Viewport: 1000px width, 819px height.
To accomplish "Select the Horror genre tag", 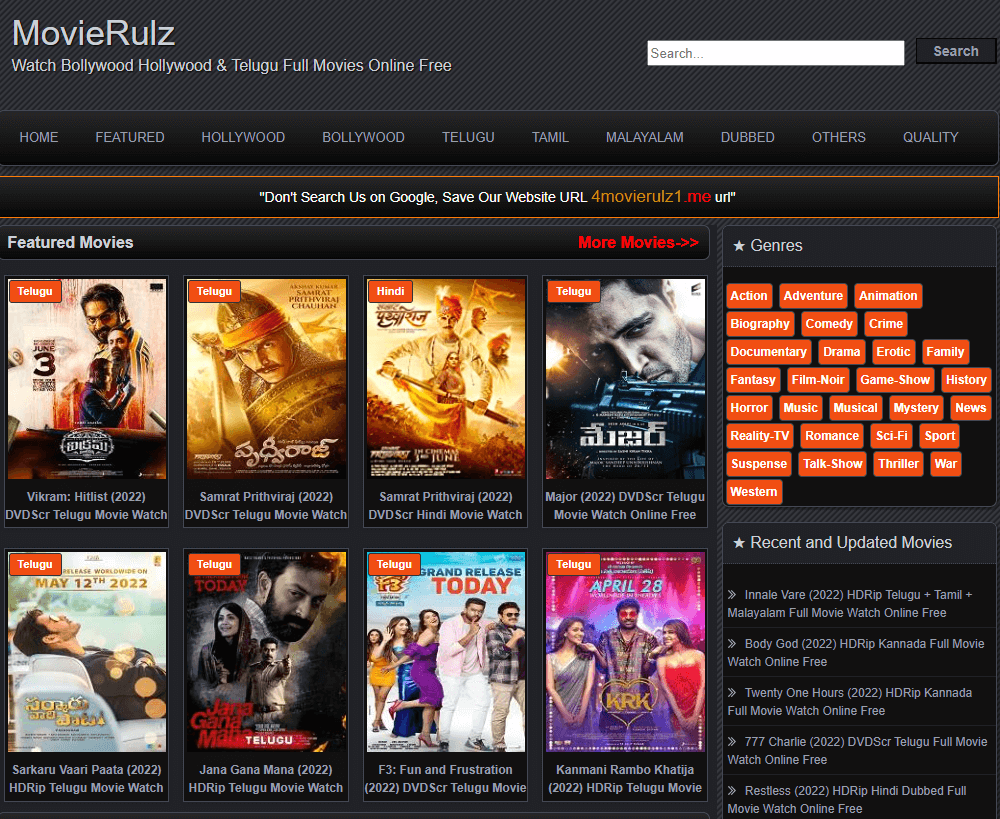I will pyautogui.click(x=749, y=408).
